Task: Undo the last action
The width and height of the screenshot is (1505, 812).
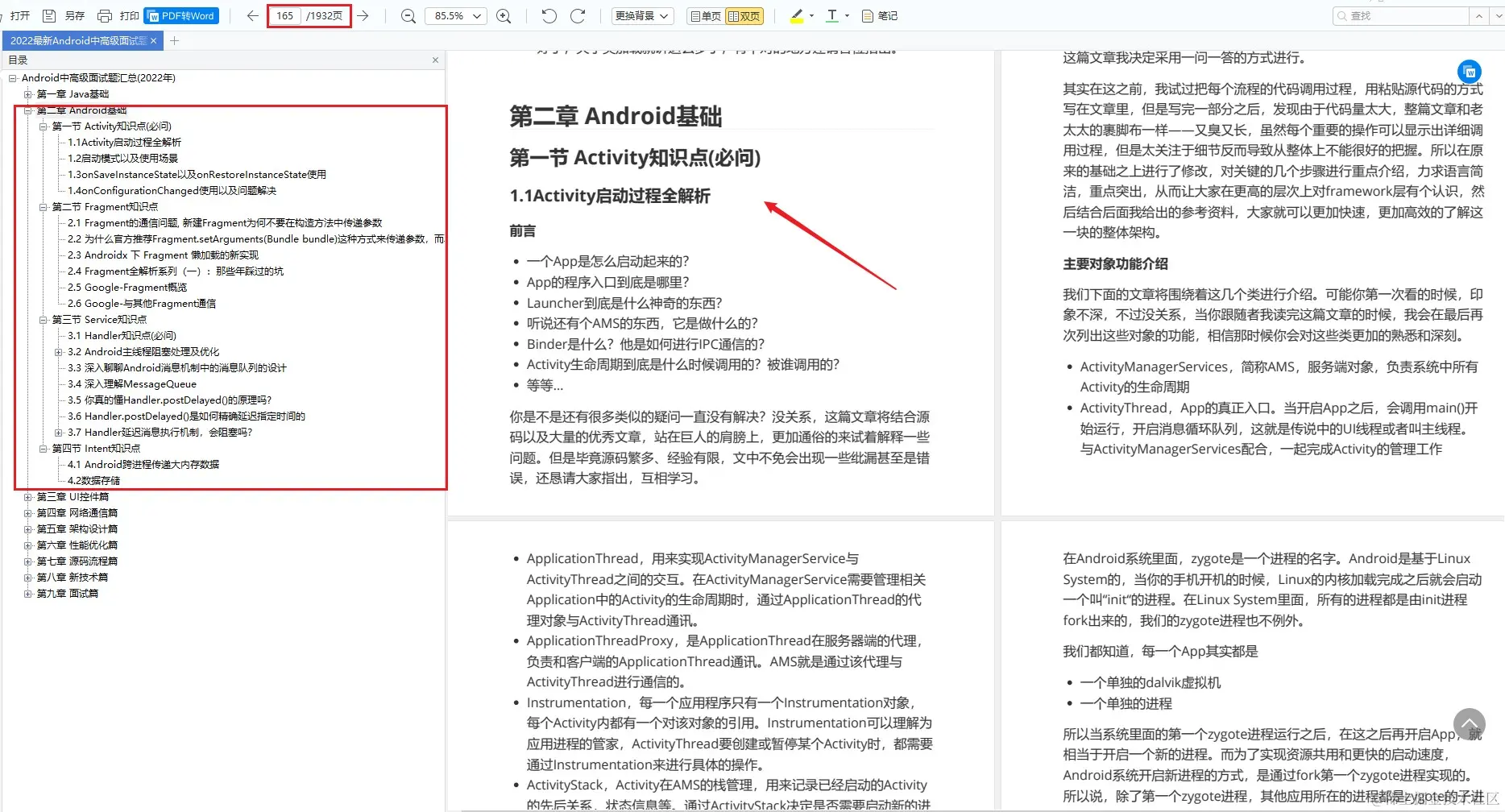Action: pos(549,15)
